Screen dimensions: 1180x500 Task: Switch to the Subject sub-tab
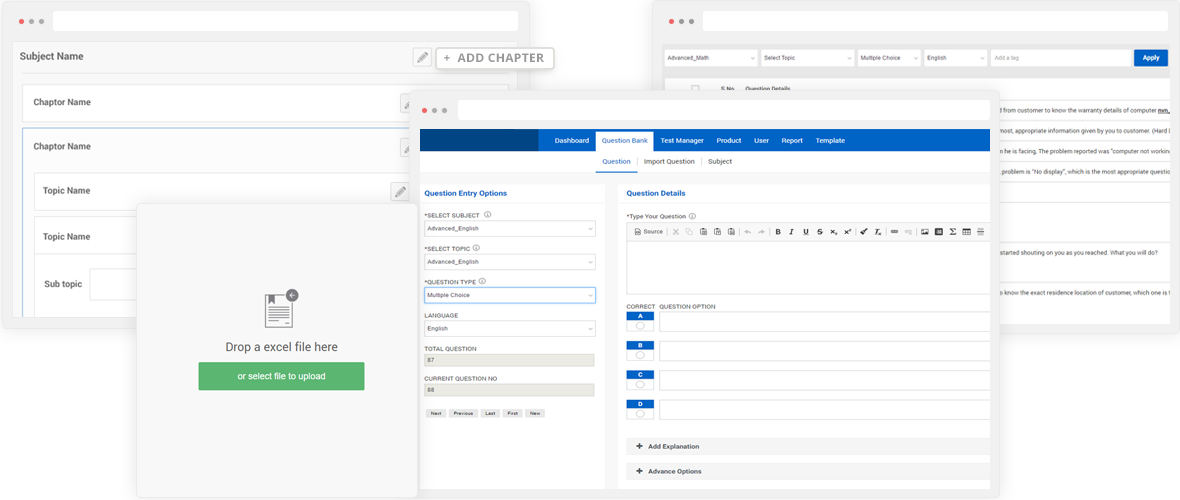(x=719, y=161)
